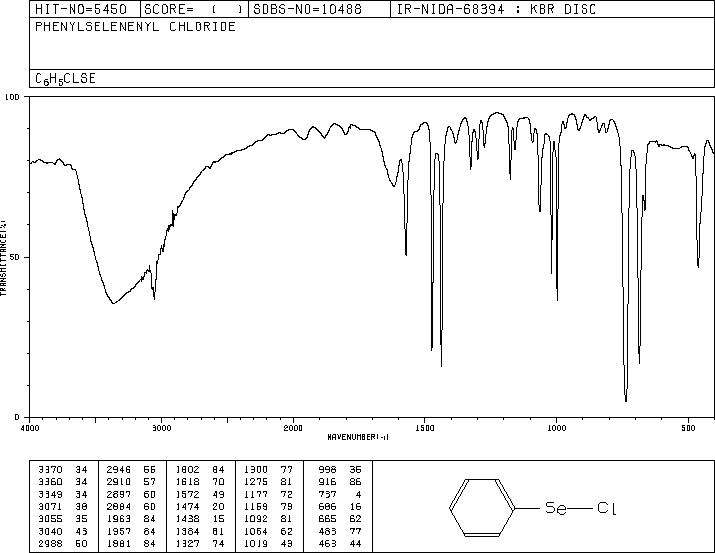Click the 1802 peak entry
This screenshot has height=553, width=715.
click(187, 470)
